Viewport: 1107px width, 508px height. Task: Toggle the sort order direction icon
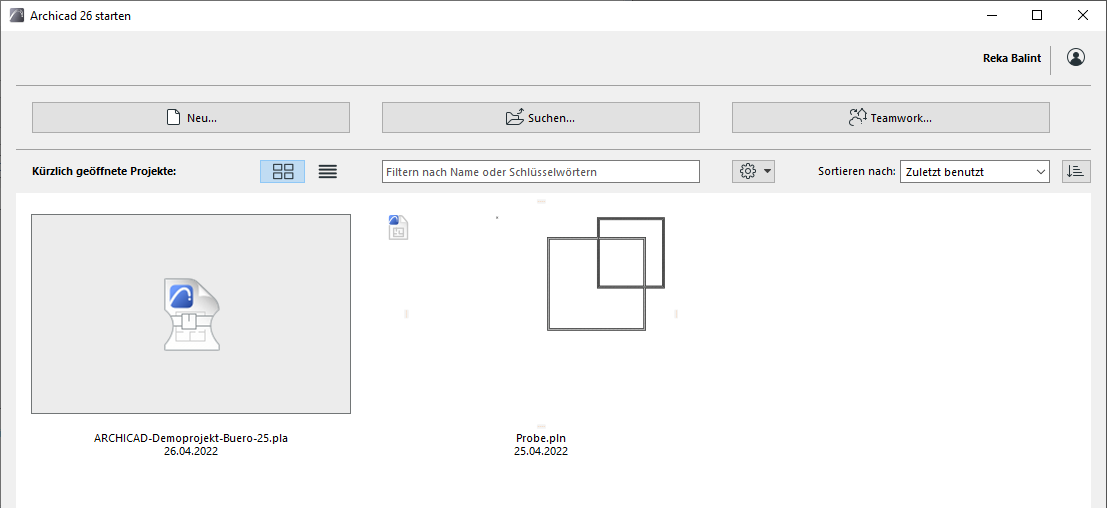pyautogui.click(x=1076, y=171)
